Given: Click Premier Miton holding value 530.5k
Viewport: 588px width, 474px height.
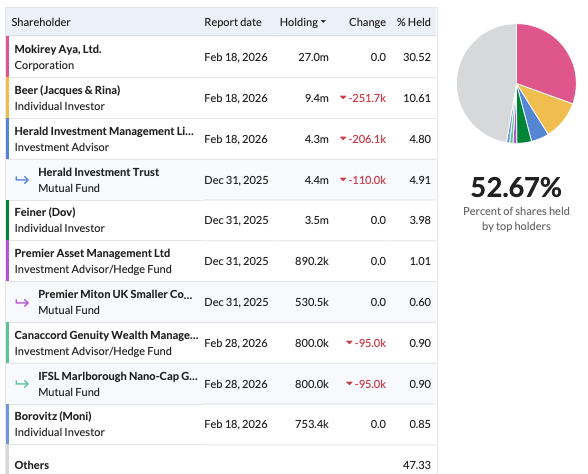Looking at the screenshot, I should pyautogui.click(x=312, y=302).
